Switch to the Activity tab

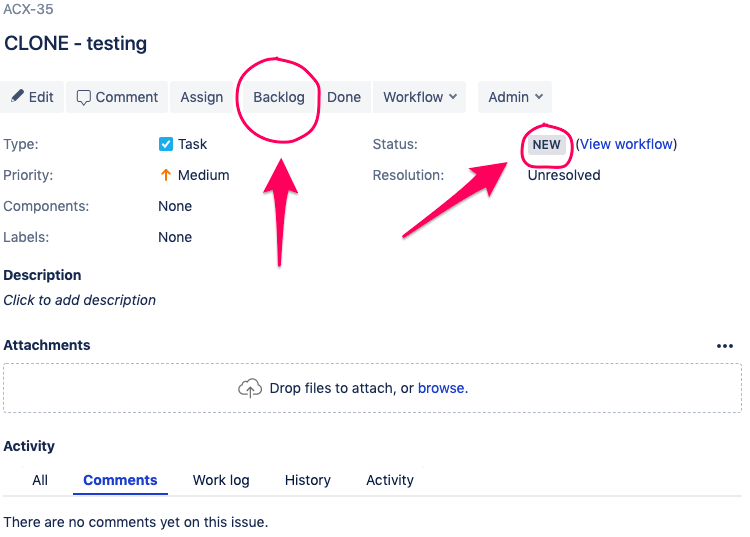[390, 480]
